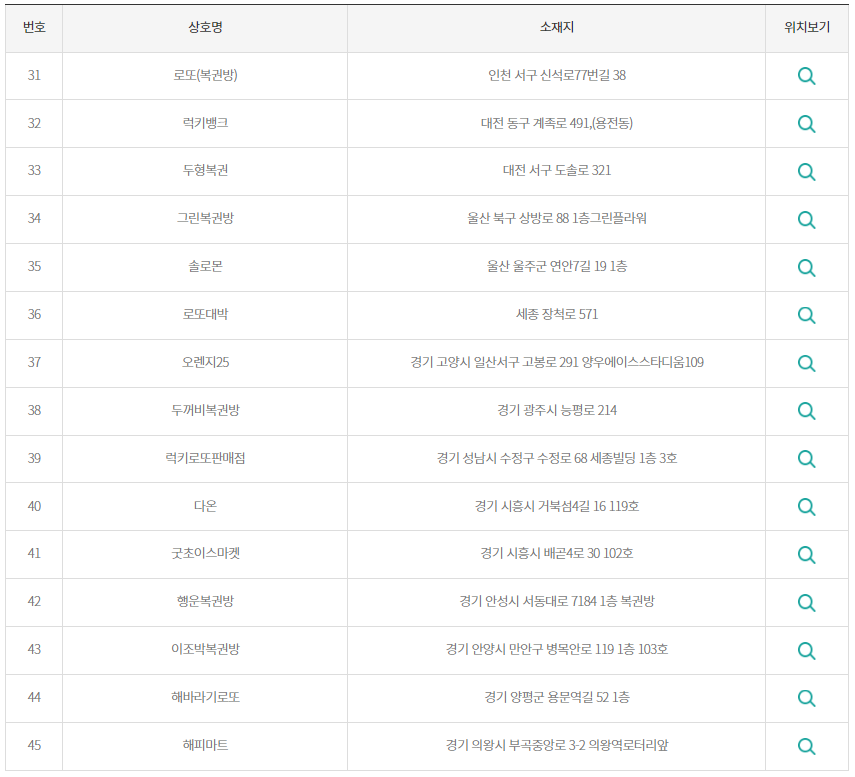Select store name 그린복권방

[205, 219]
